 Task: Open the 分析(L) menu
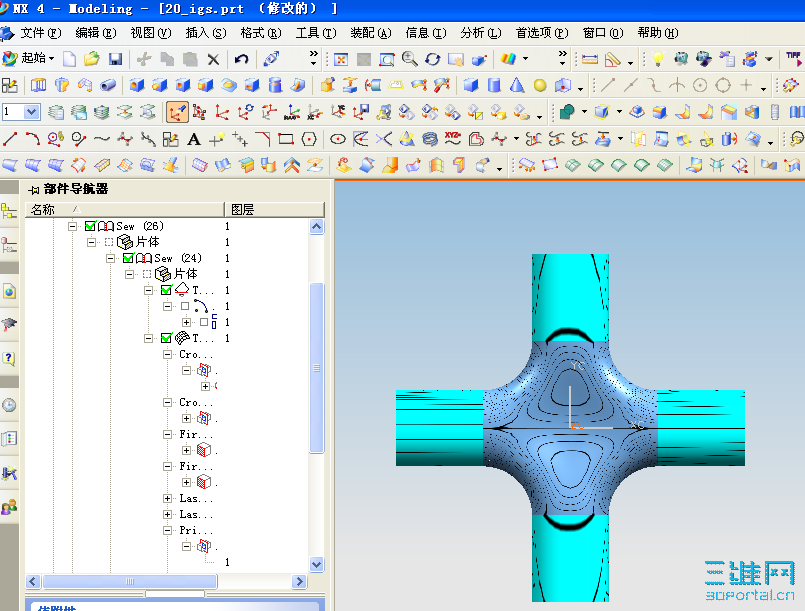481,33
